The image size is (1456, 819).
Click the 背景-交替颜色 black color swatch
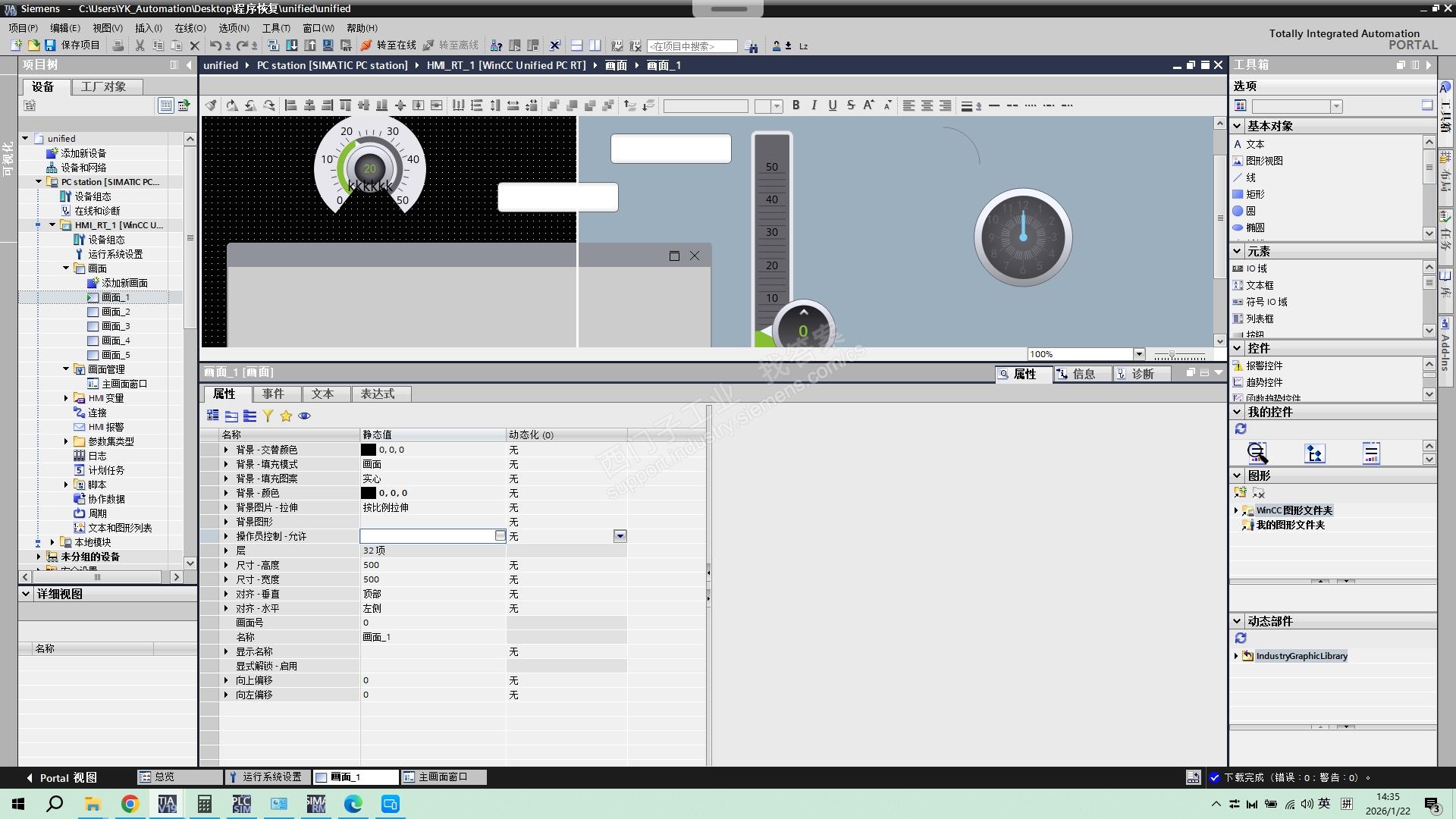(x=368, y=450)
